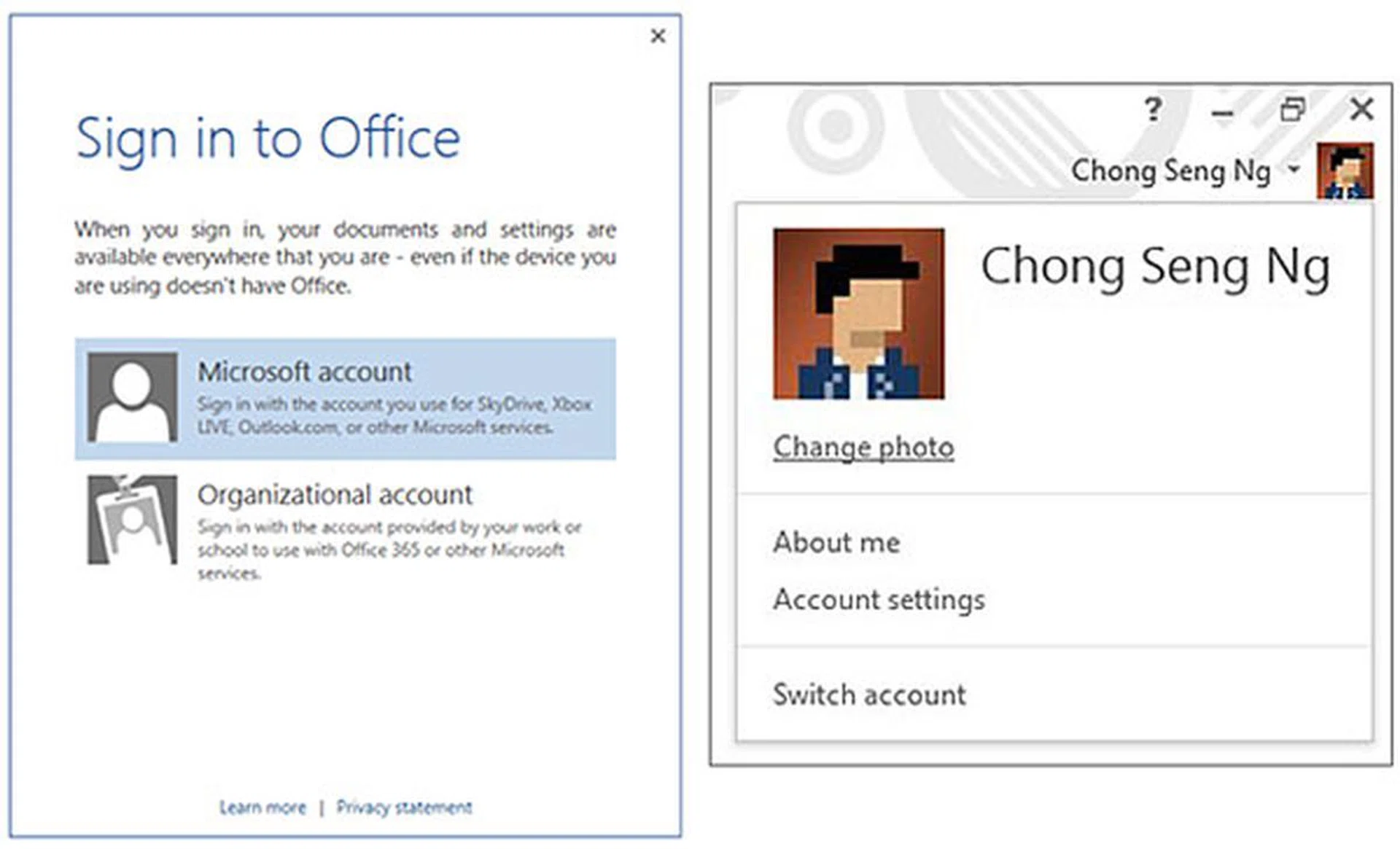Close the Office window with X
Image resolution: width=1400 pixels, height=849 pixels.
click(x=1361, y=110)
